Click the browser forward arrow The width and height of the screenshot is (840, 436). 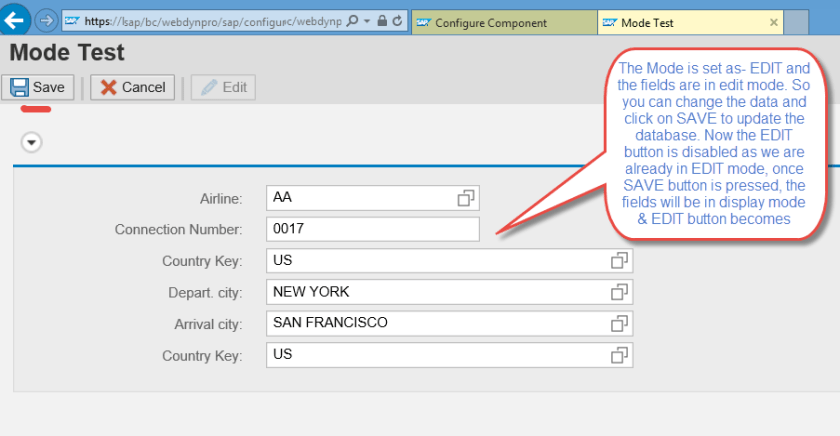click(x=46, y=21)
